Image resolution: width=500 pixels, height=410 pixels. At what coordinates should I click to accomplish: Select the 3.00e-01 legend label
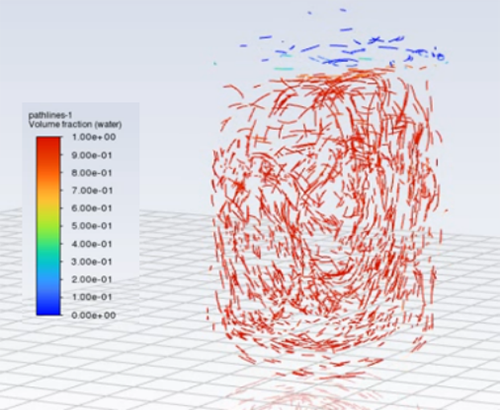point(92,262)
